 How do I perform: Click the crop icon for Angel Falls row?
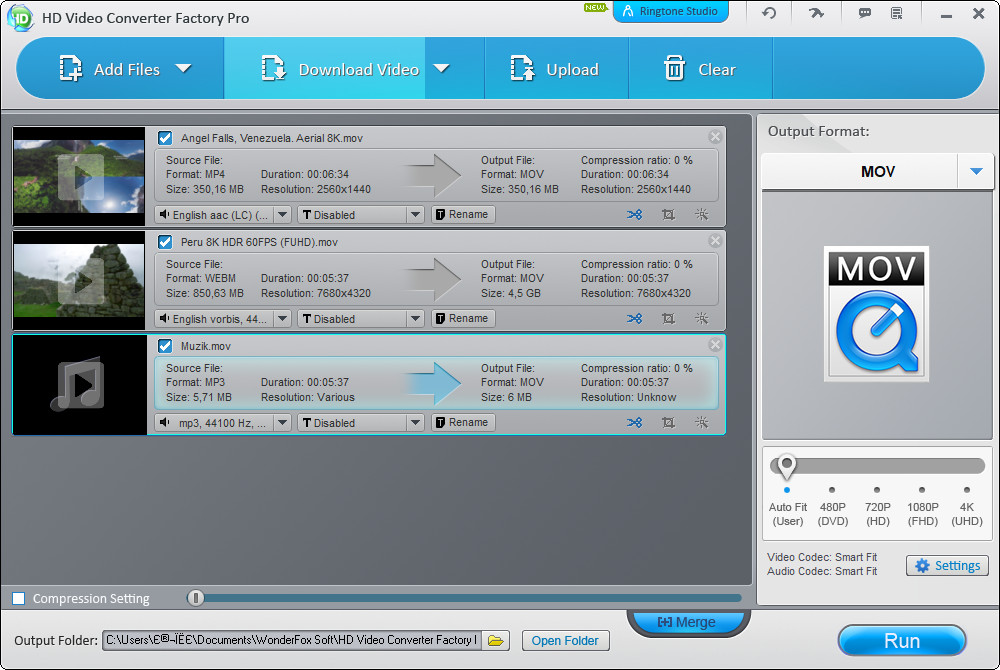coord(668,215)
